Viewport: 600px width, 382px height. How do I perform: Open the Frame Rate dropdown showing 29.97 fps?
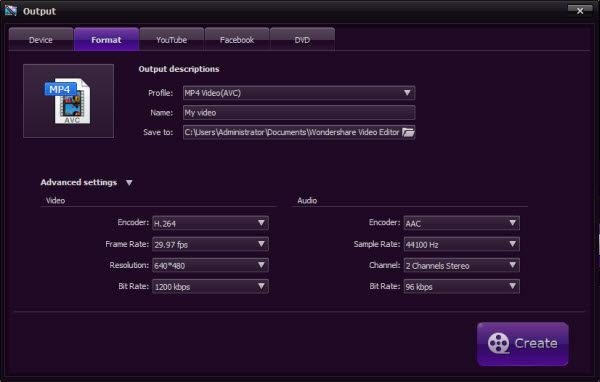click(x=210, y=244)
